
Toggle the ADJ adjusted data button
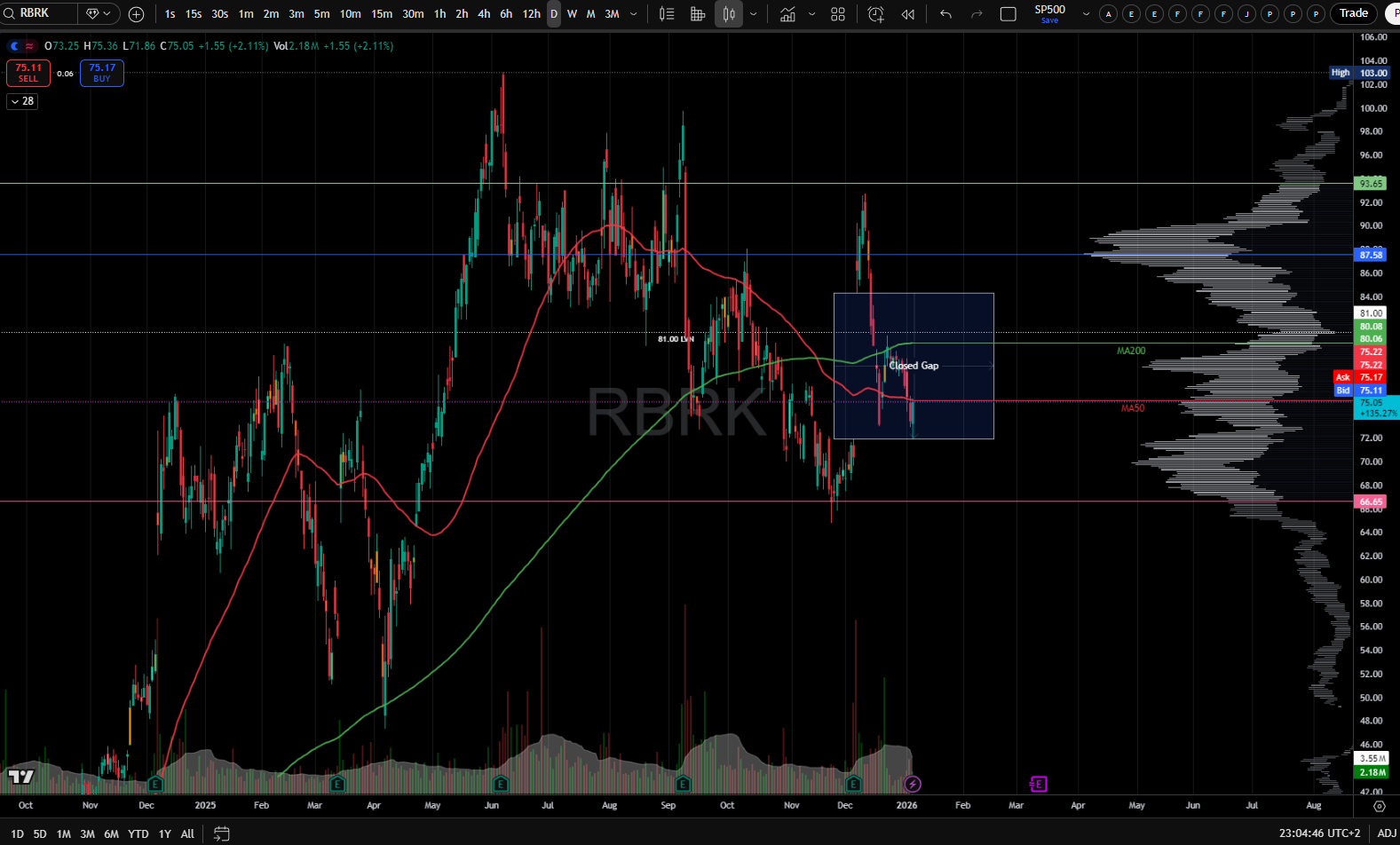[1387, 833]
